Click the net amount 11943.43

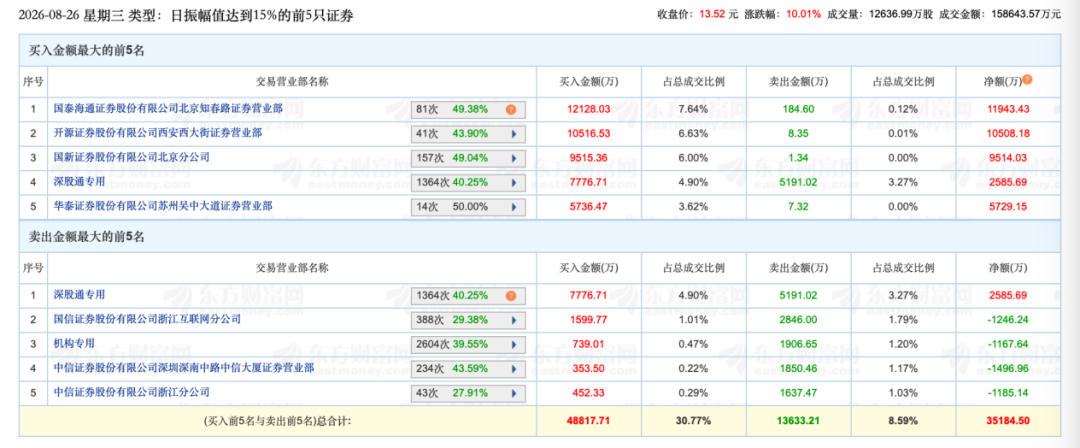click(x=1008, y=109)
